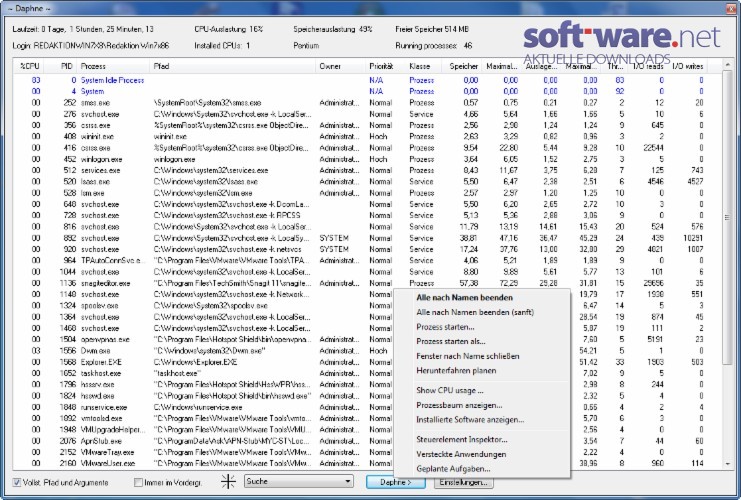741x500 pixels.
Task: Open Einstellungen... button
Action: (463, 482)
